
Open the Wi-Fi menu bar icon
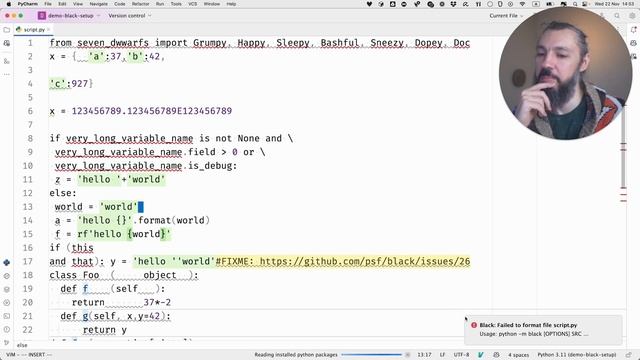(x=522, y=4)
